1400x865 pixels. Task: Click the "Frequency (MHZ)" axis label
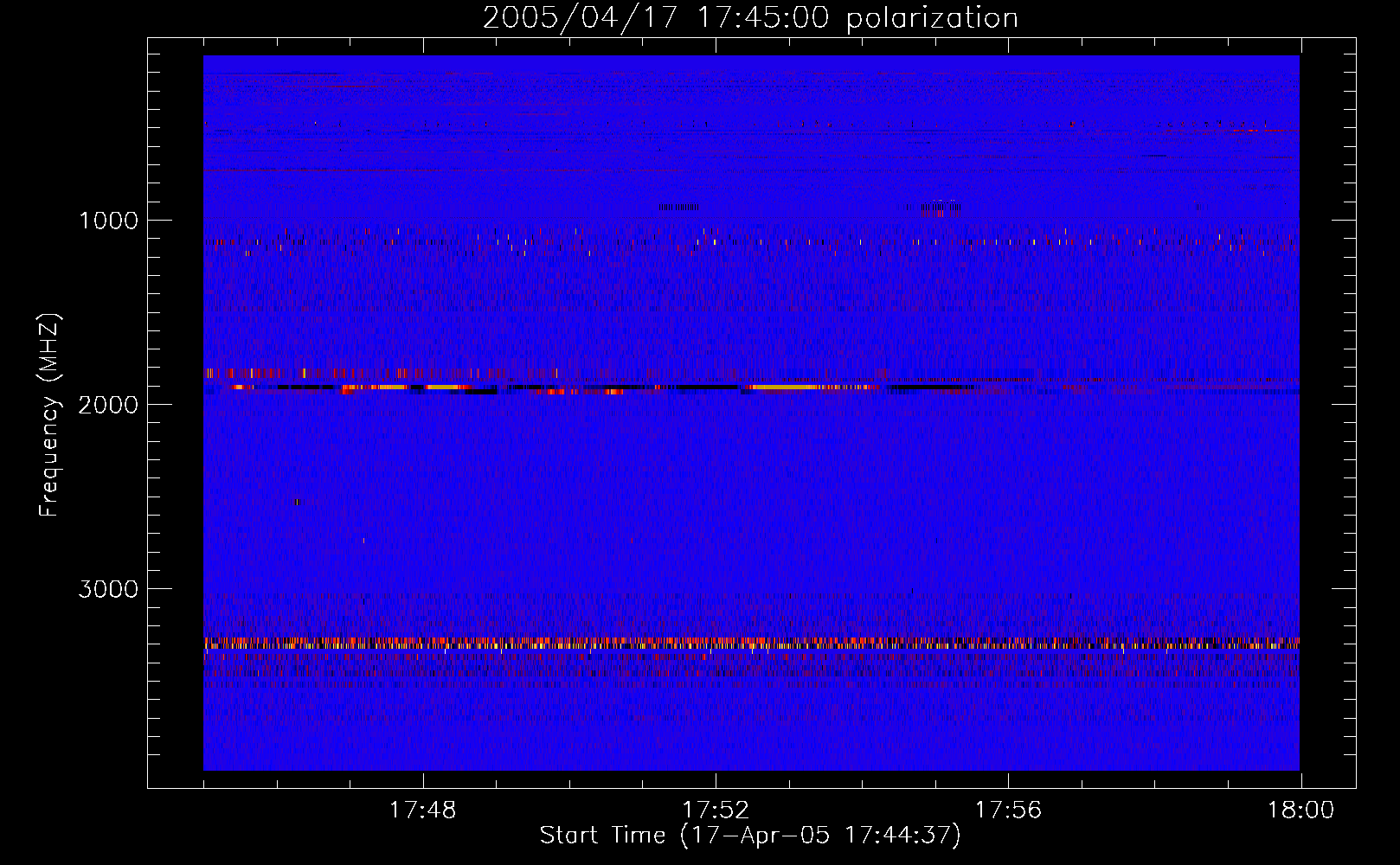coord(49,415)
